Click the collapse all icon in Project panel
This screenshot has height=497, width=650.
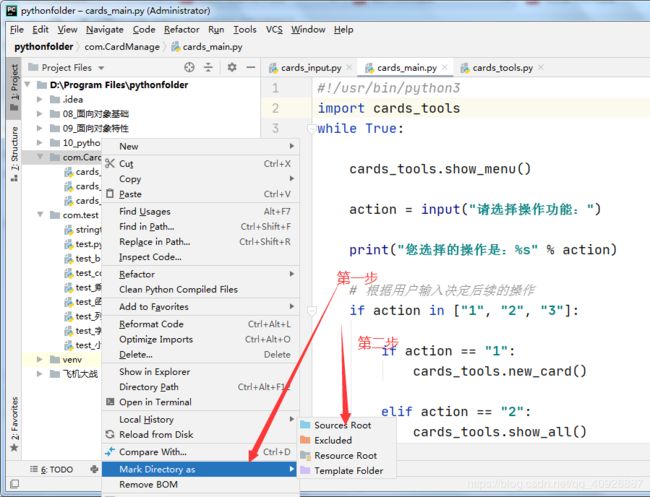tap(208, 67)
